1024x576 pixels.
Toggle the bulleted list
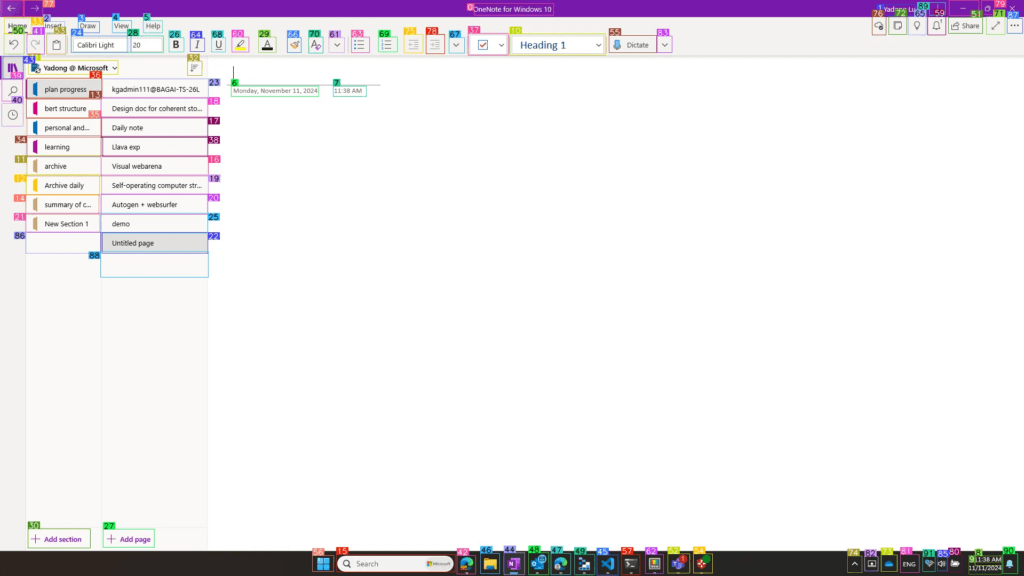tap(359, 45)
